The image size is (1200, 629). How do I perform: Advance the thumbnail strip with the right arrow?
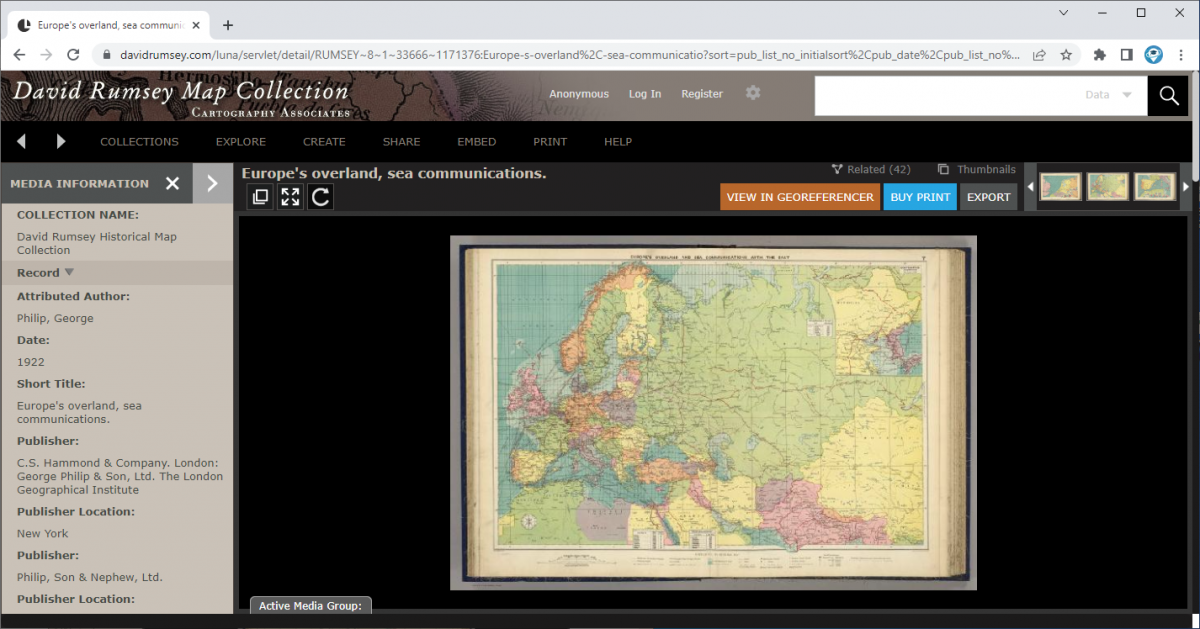1186,185
